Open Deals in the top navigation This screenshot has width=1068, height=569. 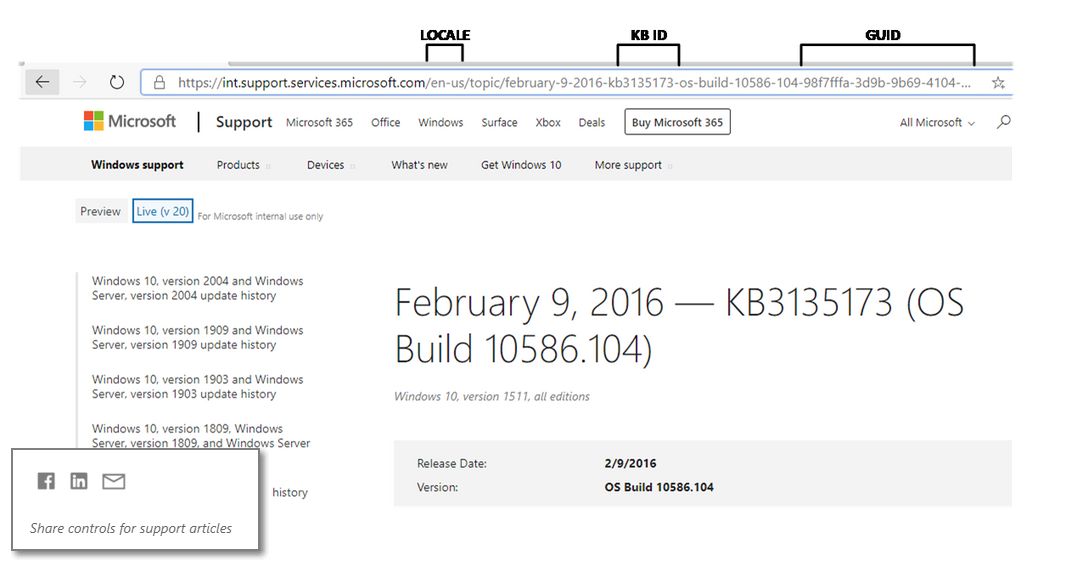pyautogui.click(x=591, y=123)
